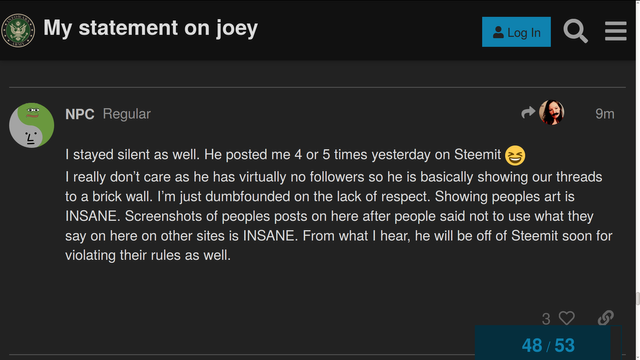This screenshot has width=640, height=360.
Task: Show who liked via count 3
Action: pos(546,319)
